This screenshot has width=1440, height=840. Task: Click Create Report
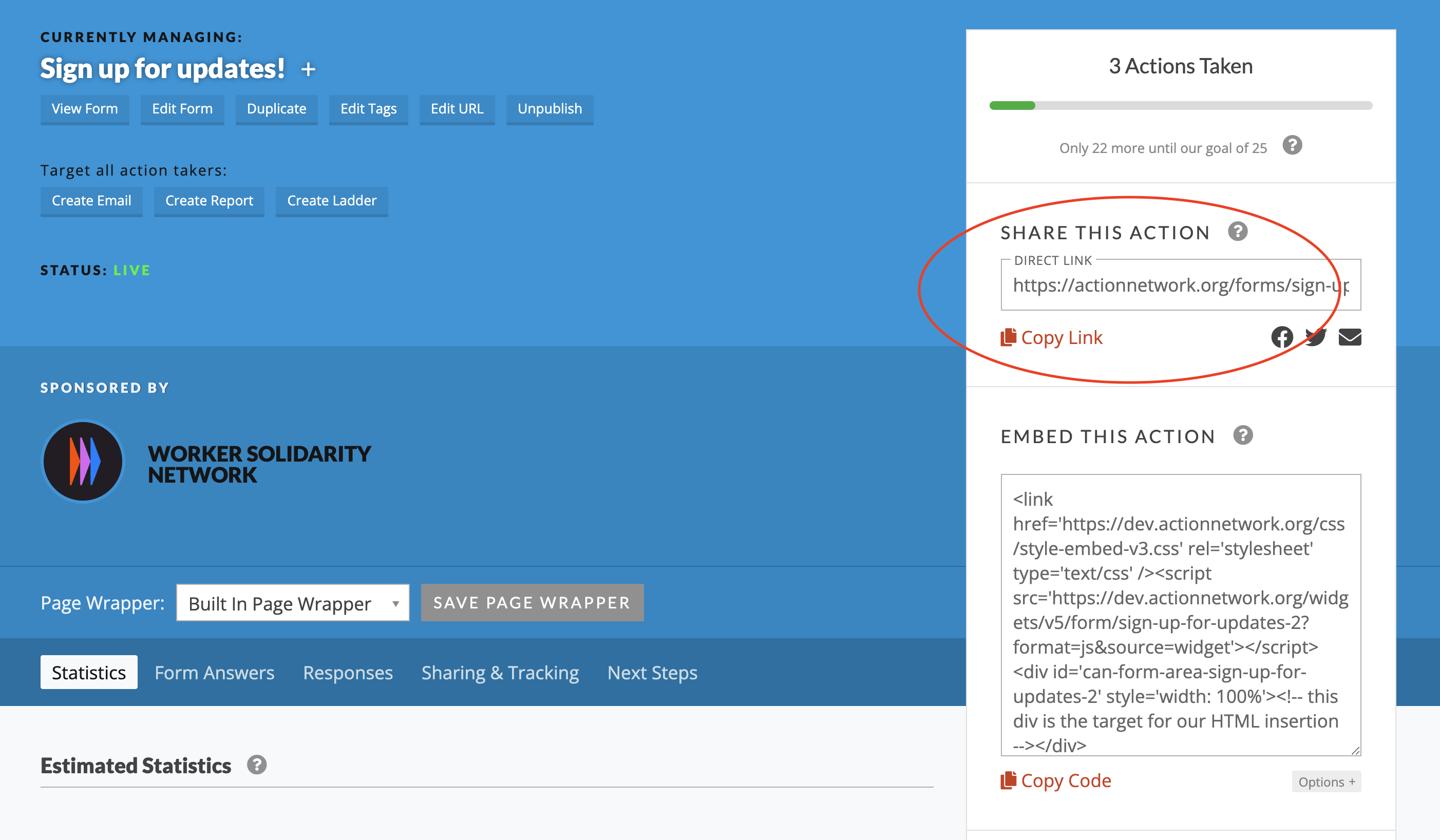tap(209, 201)
